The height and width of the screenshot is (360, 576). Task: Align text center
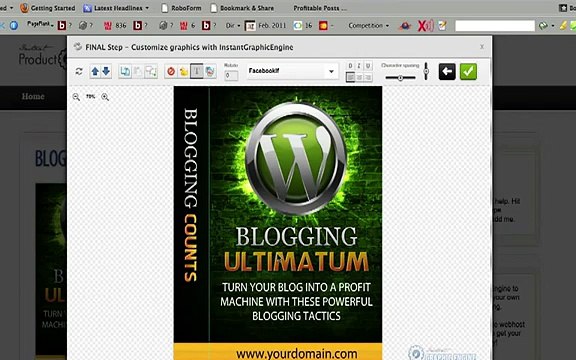pos(359,77)
